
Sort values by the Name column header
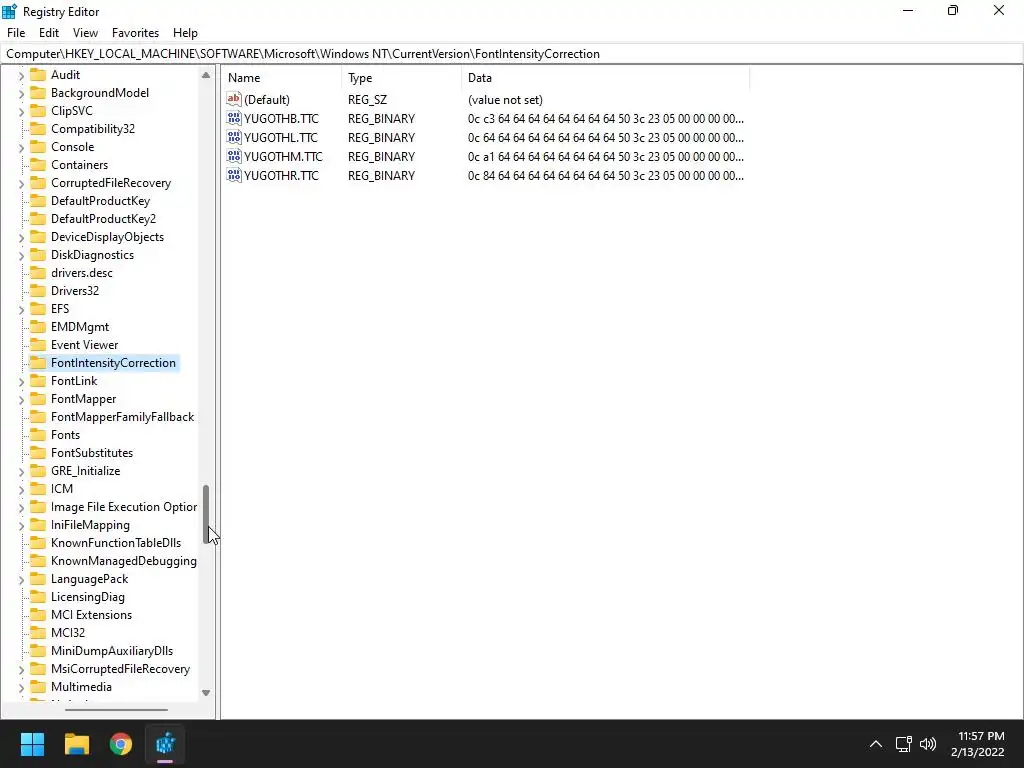pyautogui.click(x=282, y=78)
